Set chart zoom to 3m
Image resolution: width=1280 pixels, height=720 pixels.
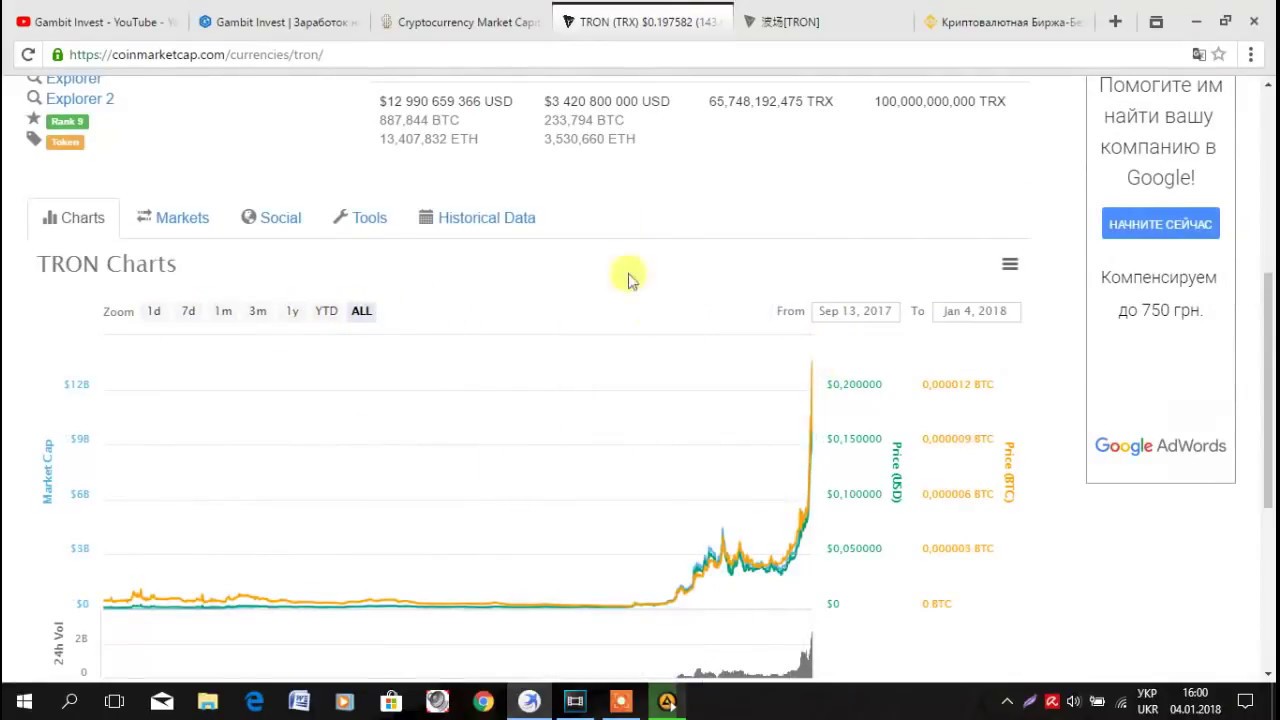click(258, 311)
